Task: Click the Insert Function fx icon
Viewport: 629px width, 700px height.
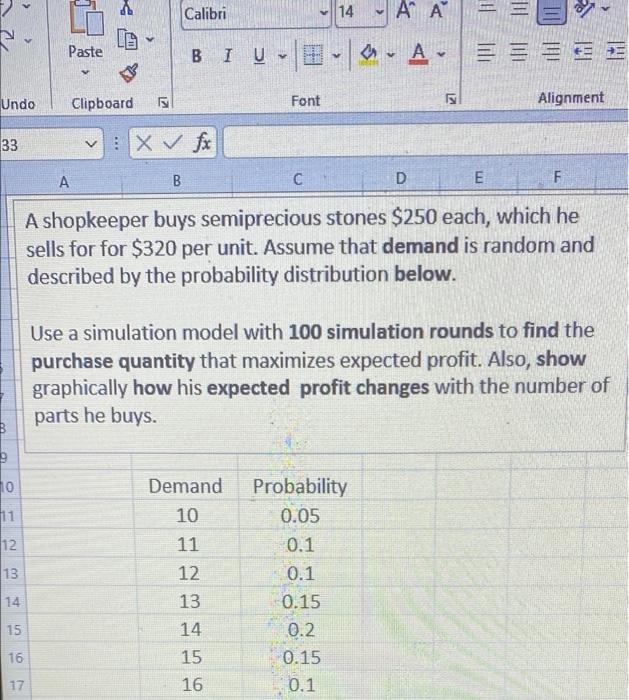Action: (x=202, y=142)
